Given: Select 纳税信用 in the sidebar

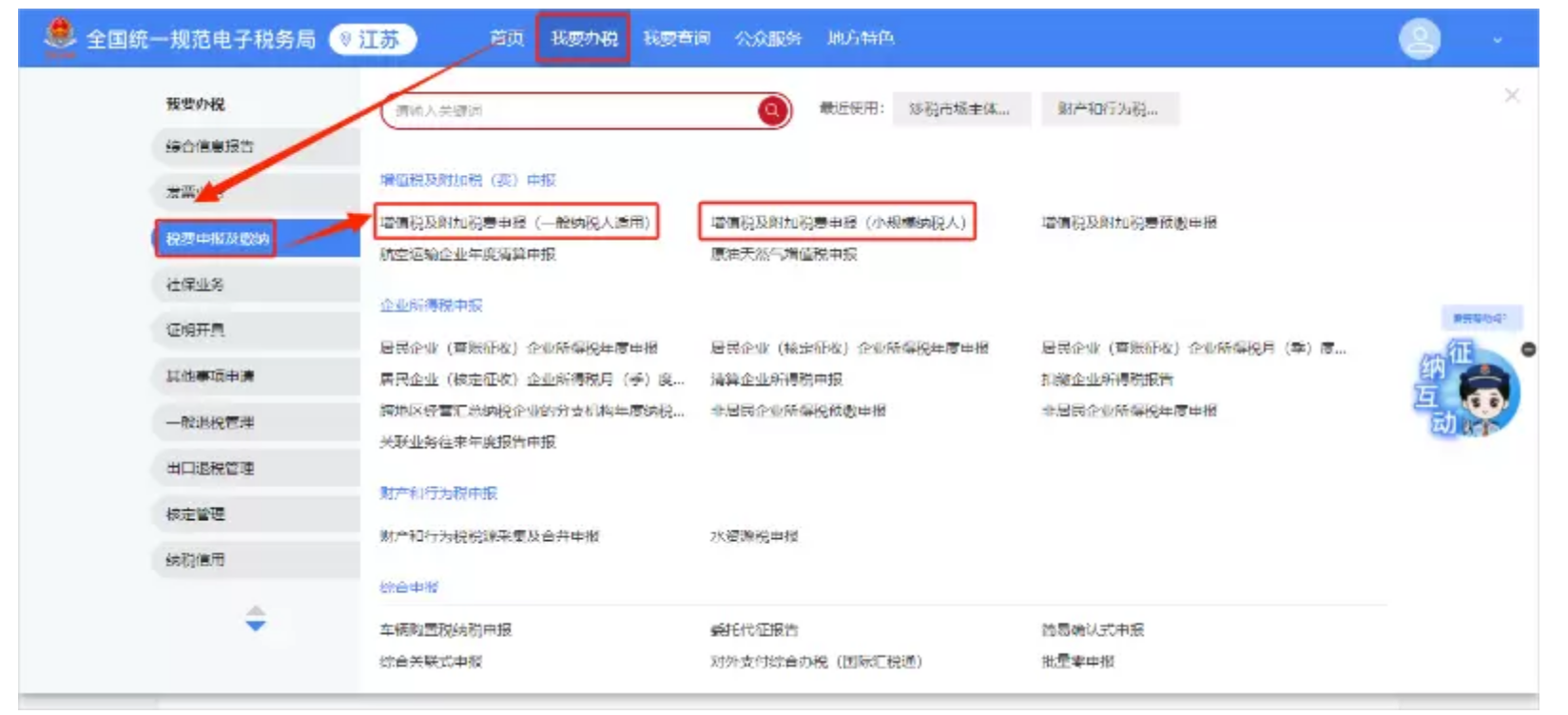Looking at the screenshot, I should tap(257, 560).
